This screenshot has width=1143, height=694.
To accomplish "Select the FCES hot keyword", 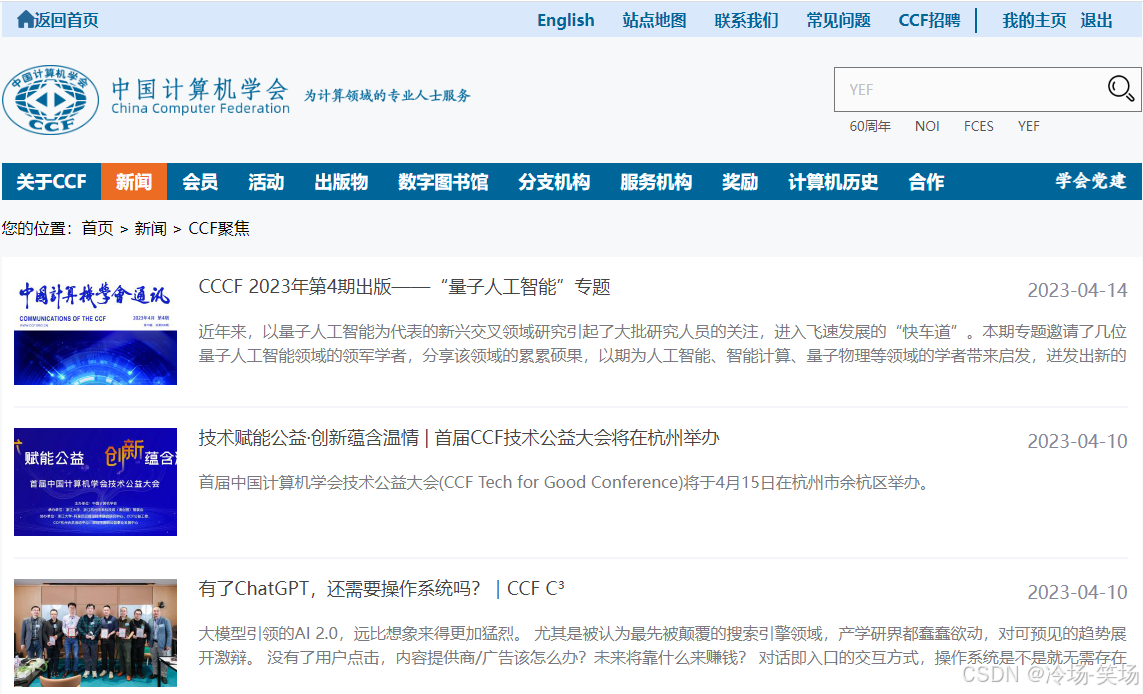I will [978, 126].
